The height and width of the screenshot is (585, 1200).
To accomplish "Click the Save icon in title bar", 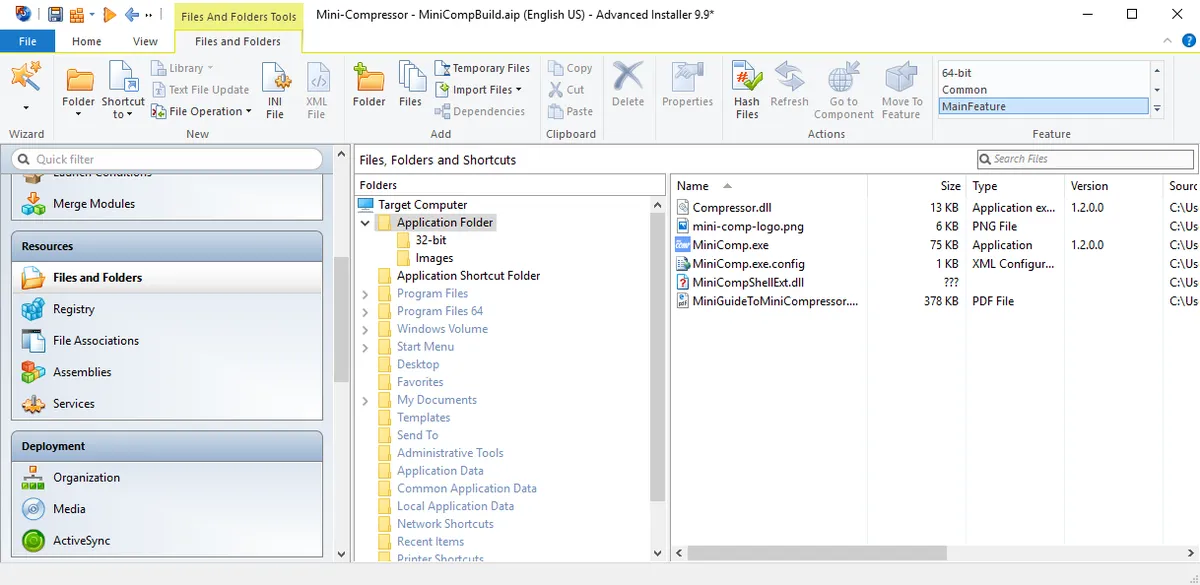I will (54, 14).
